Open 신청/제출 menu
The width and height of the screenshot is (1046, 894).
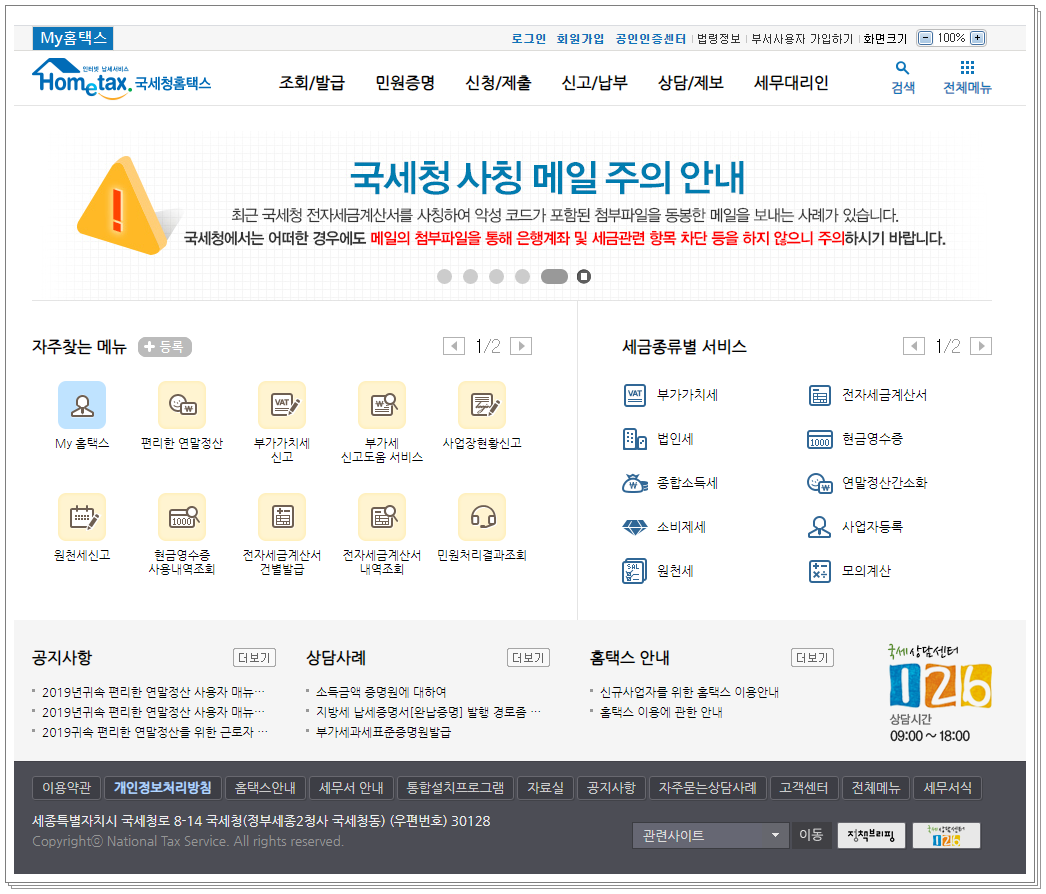[498, 83]
